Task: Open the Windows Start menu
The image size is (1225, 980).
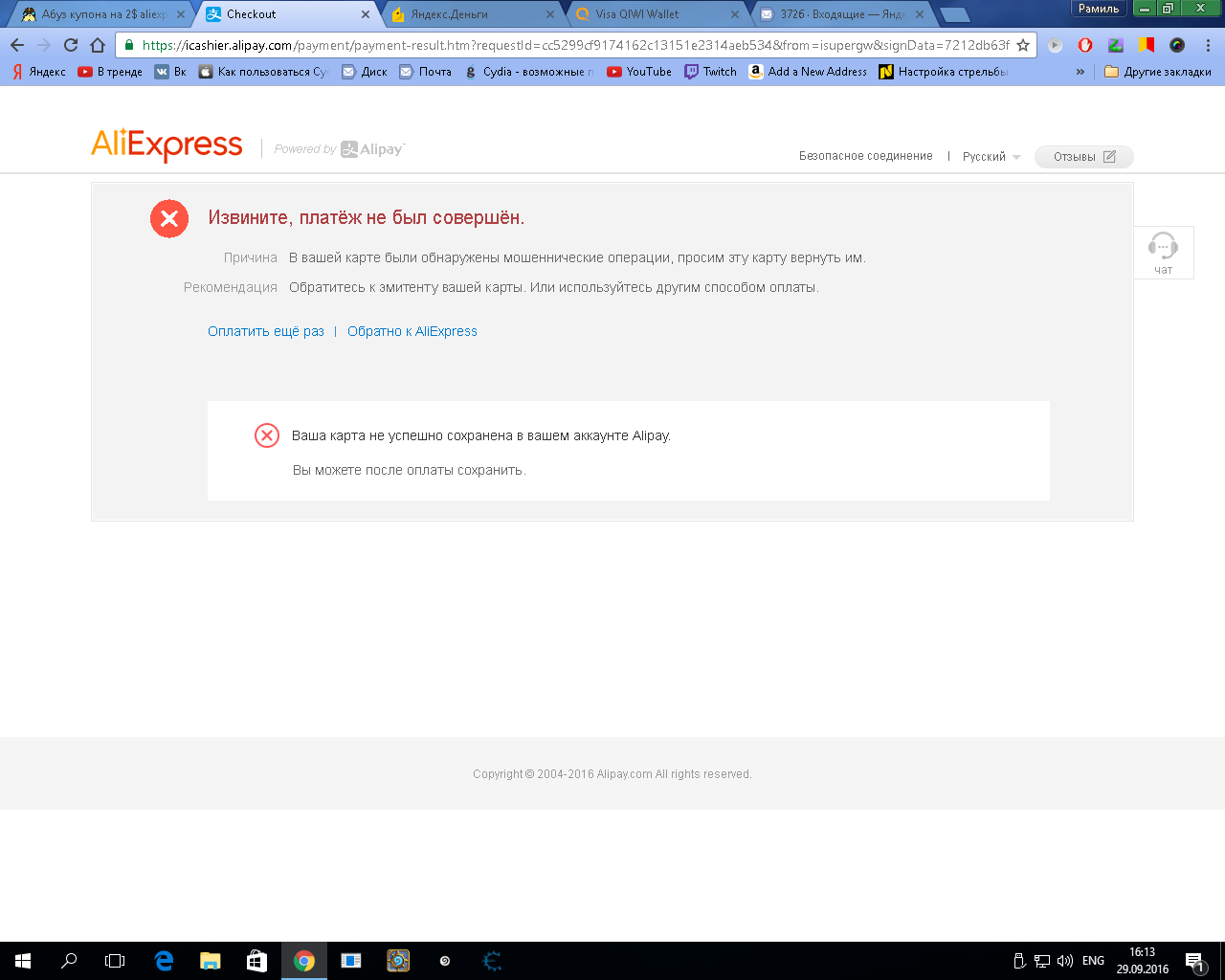Action: pos(23,961)
